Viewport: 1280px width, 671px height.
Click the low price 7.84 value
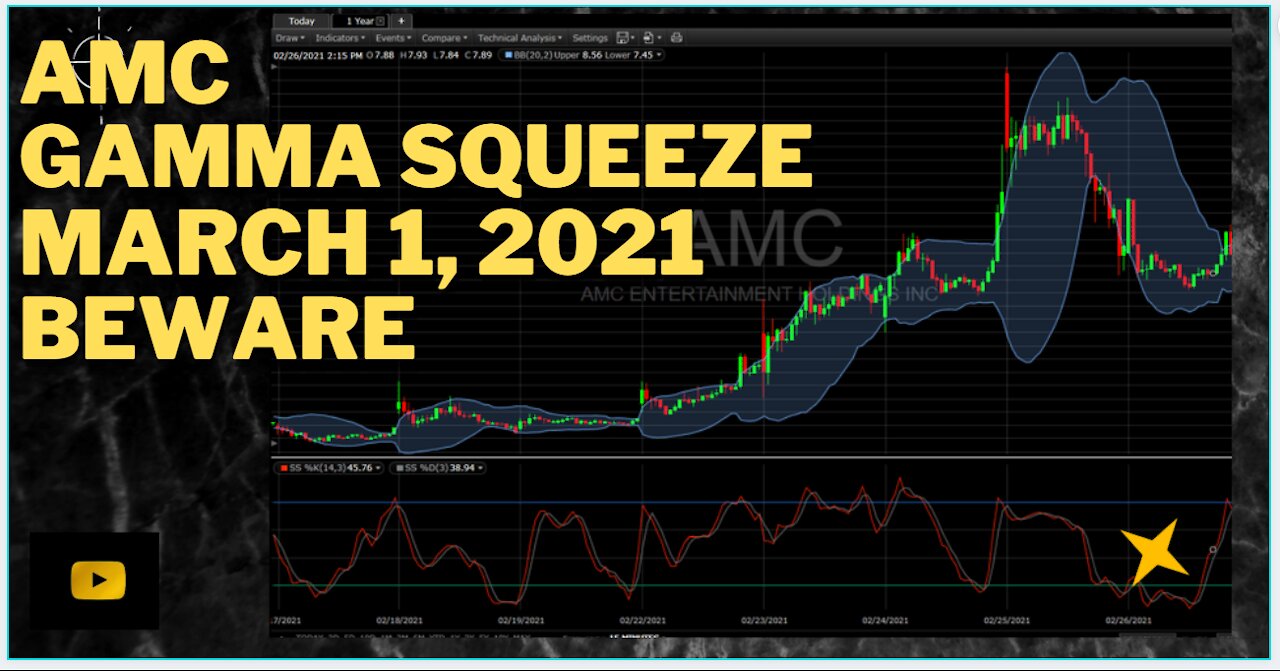pyautogui.click(x=449, y=55)
